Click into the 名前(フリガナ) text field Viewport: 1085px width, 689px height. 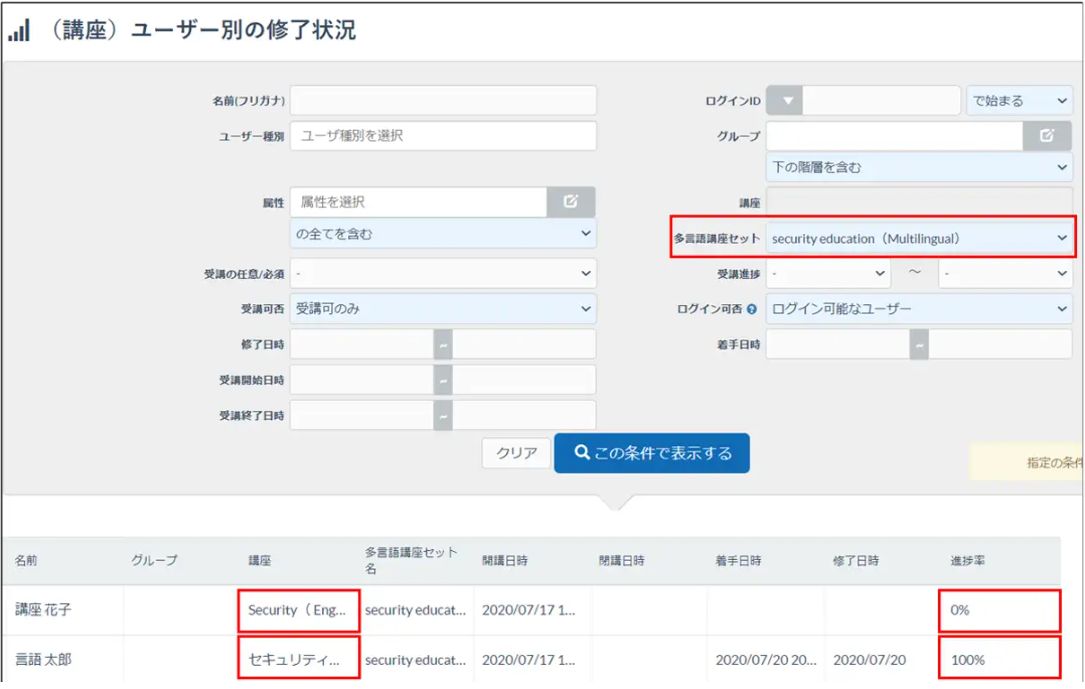(443, 101)
